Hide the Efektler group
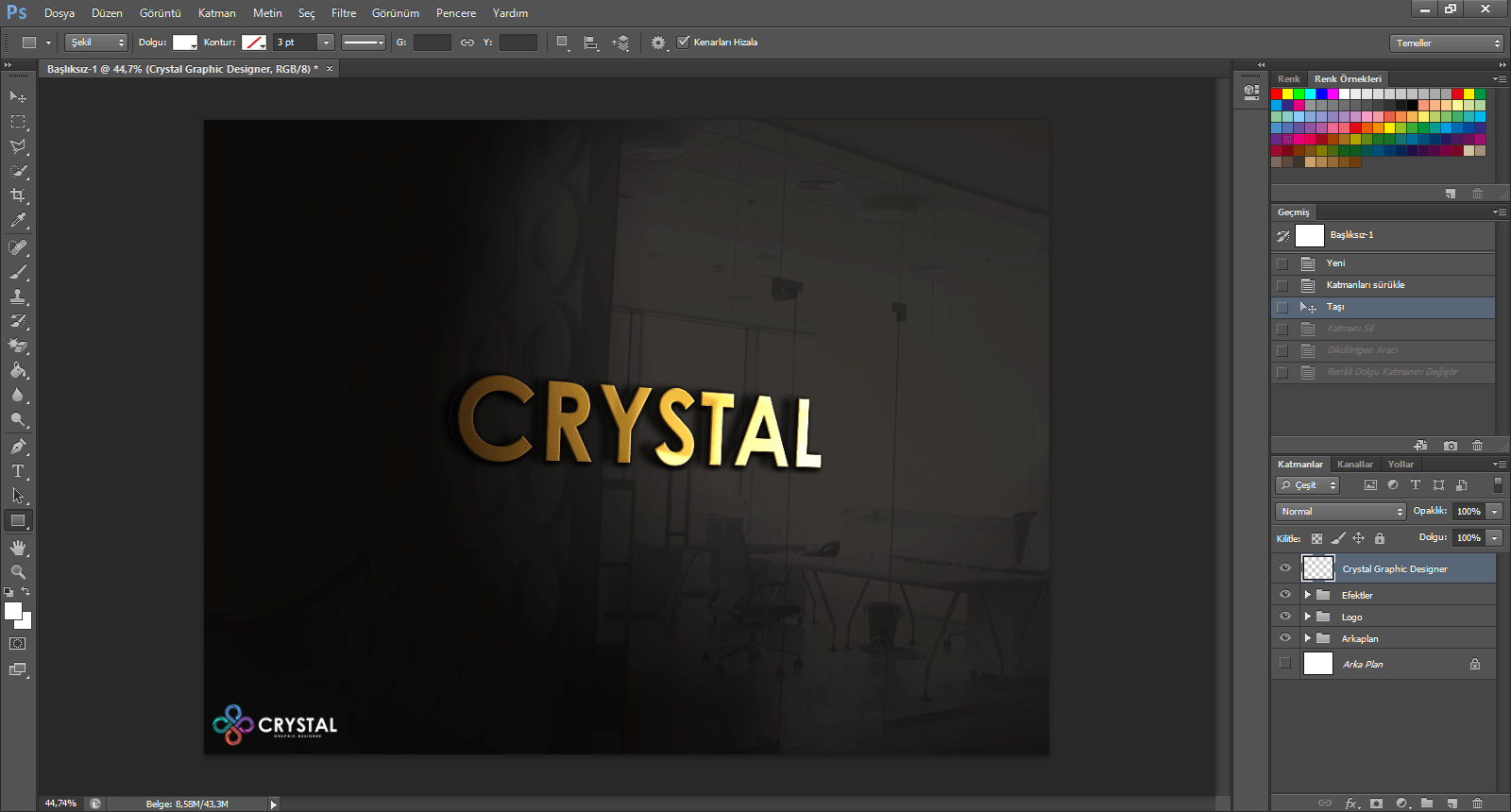 click(x=1284, y=595)
